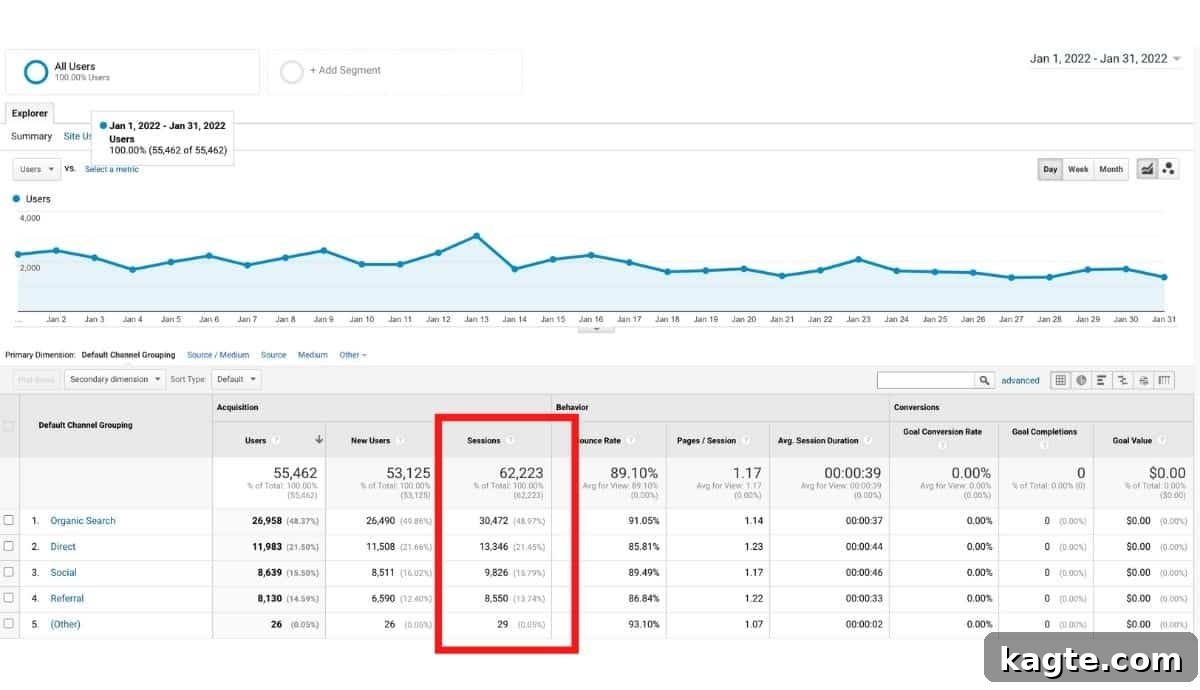
Task: Tick the select-all header checkbox
Action: tap(9, 426)
